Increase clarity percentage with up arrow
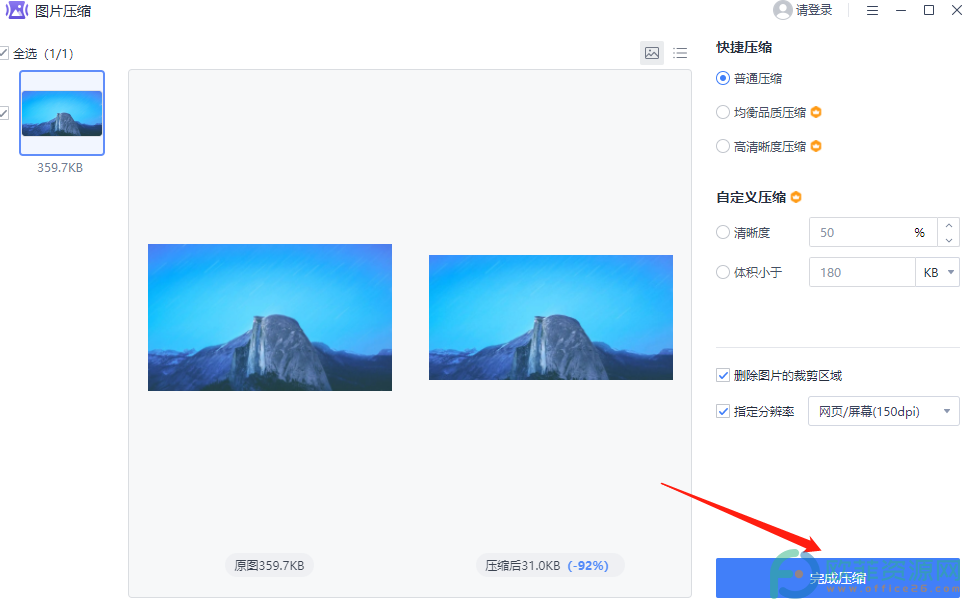 949,226
